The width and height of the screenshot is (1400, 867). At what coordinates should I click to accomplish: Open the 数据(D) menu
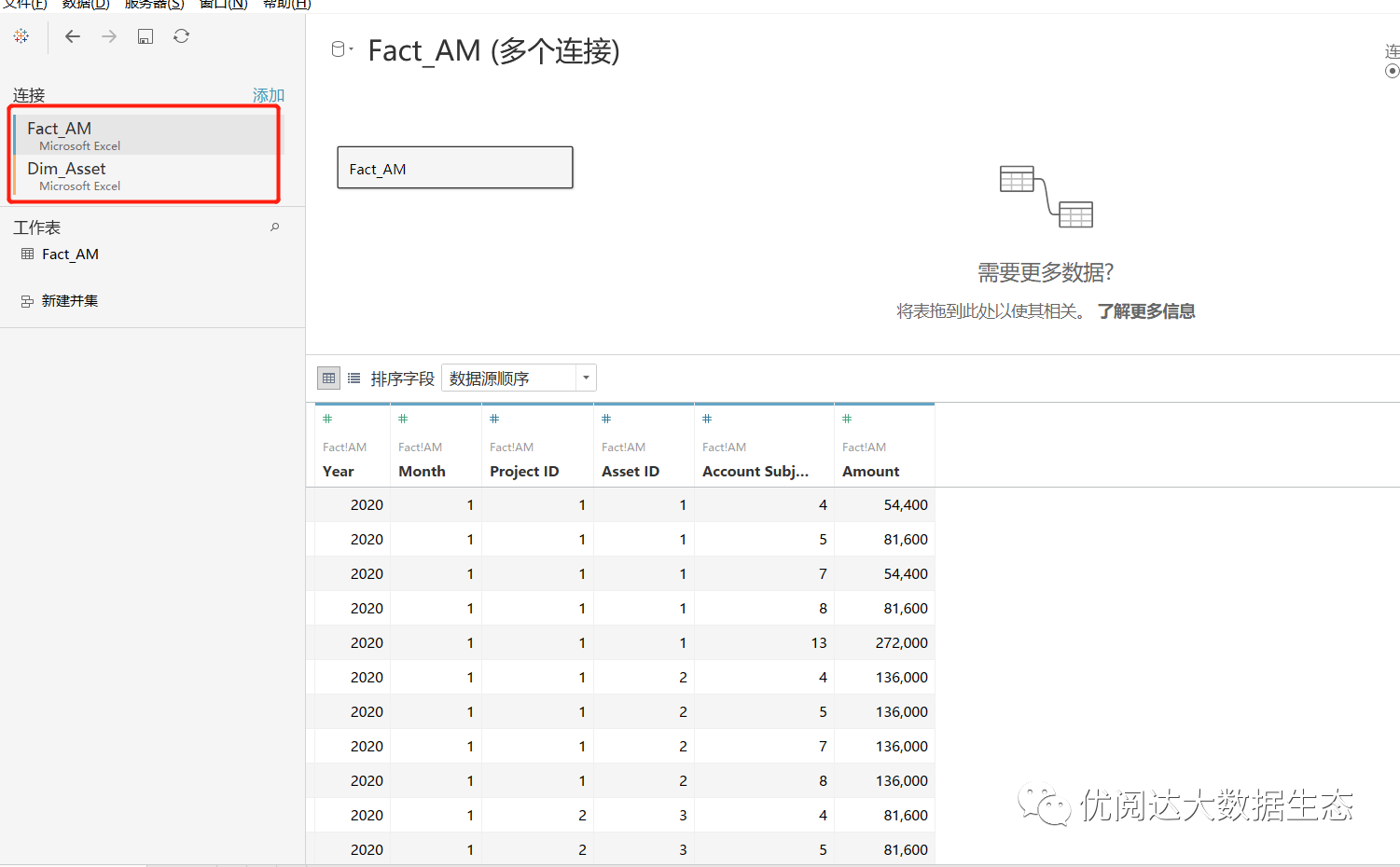point(85,5)
